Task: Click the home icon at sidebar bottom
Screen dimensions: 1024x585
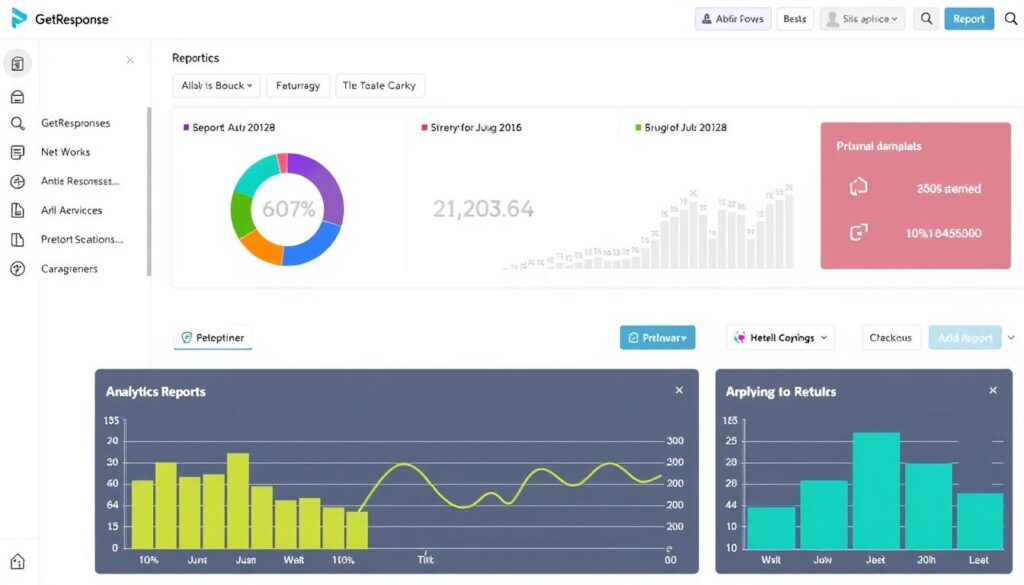Action: [x=17, y=562]
